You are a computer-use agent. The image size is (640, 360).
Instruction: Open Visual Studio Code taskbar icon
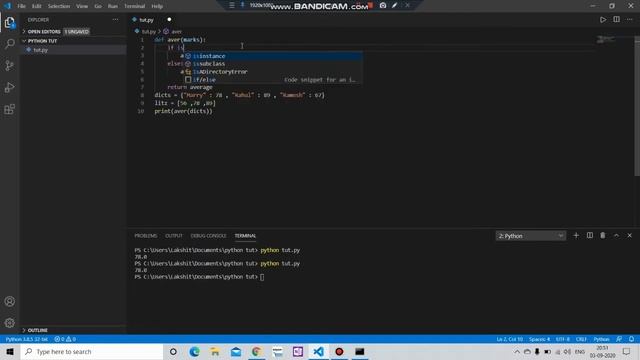[x=318, y=351]
